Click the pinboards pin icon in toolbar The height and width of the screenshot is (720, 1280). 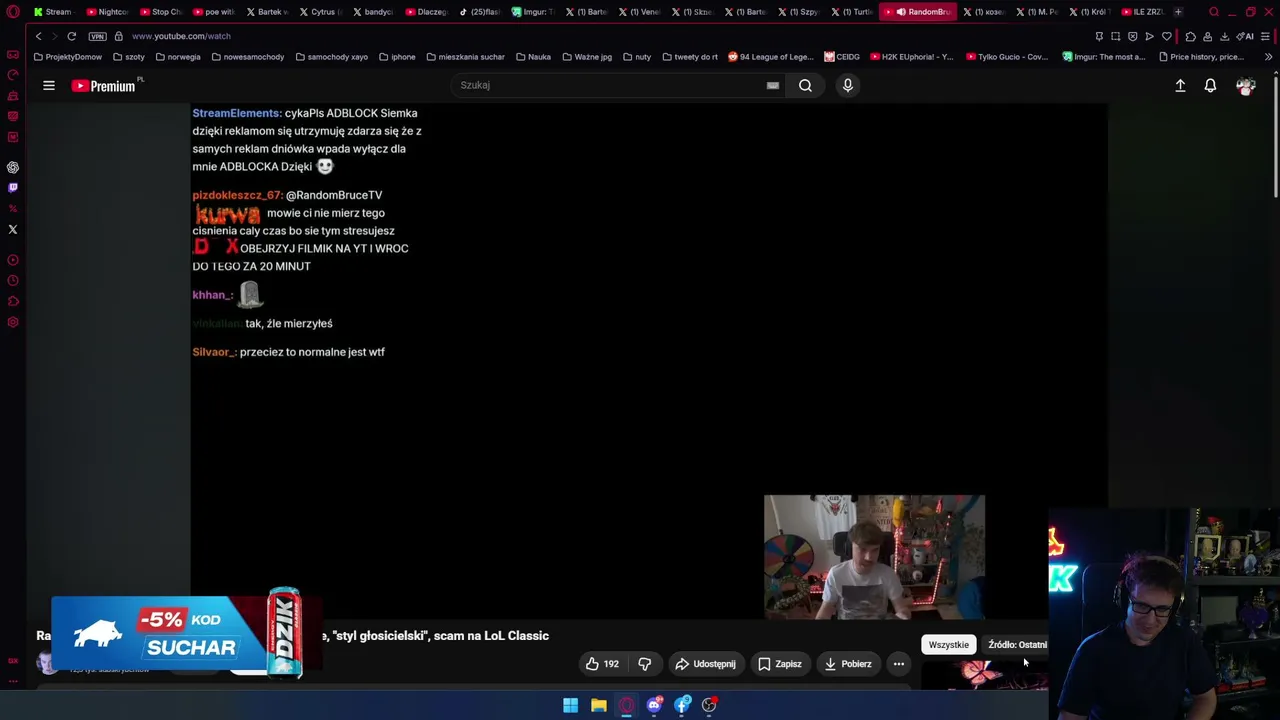[1099, 37]
